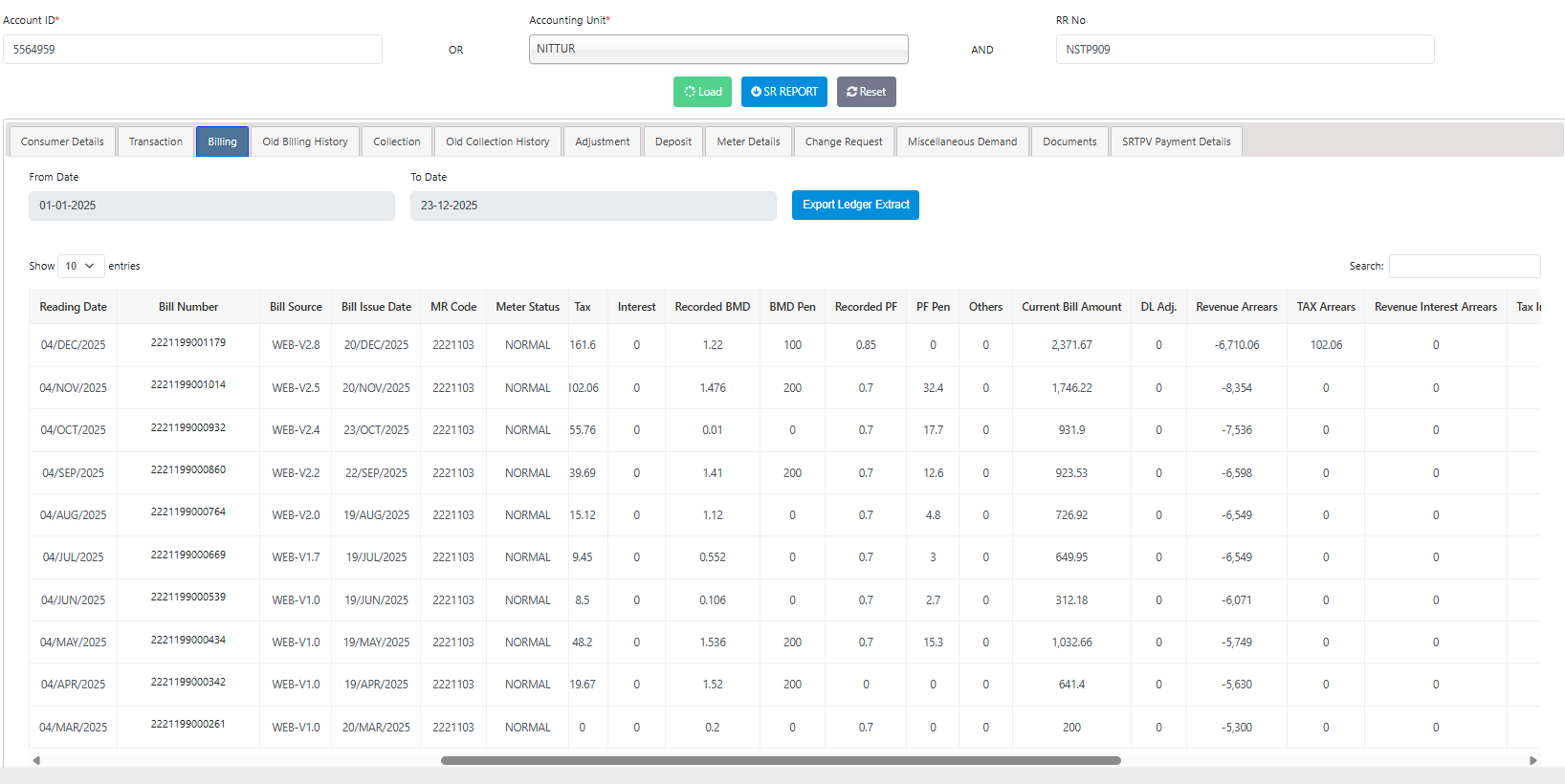This screenshot has width=1565, height=784.
Task: Click the Load button with spinner icon
Action: 702,92
